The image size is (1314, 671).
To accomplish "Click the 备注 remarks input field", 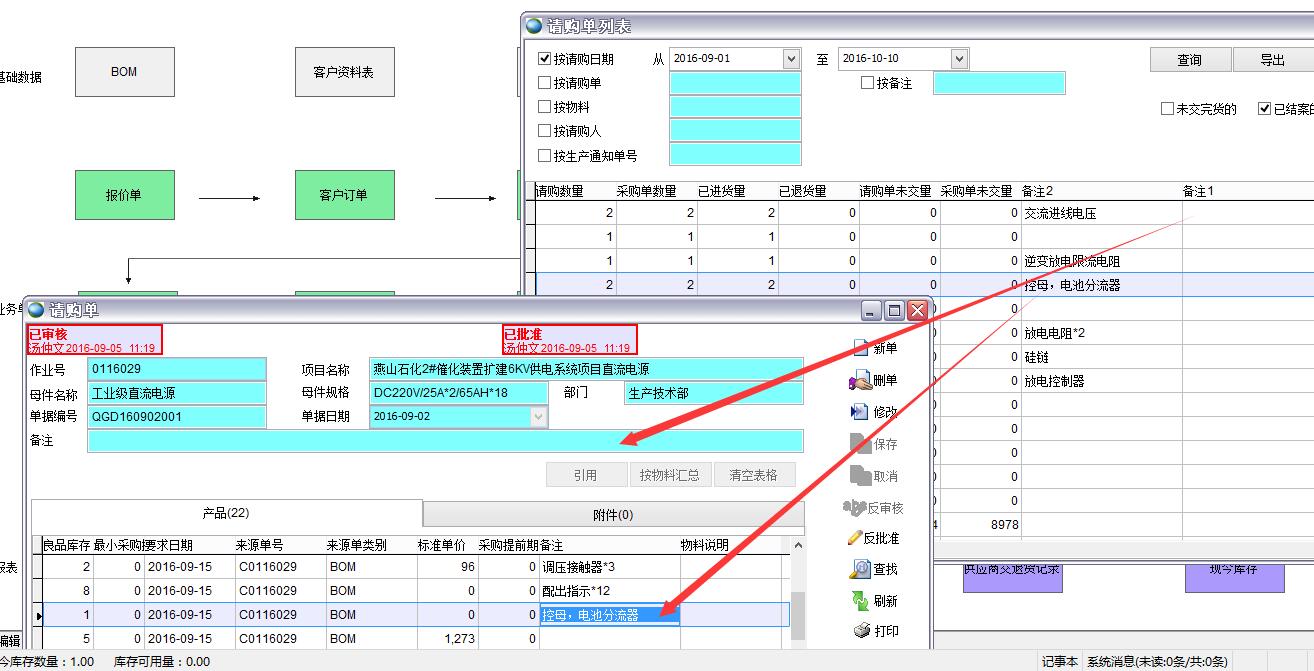I will click(445, 441).
